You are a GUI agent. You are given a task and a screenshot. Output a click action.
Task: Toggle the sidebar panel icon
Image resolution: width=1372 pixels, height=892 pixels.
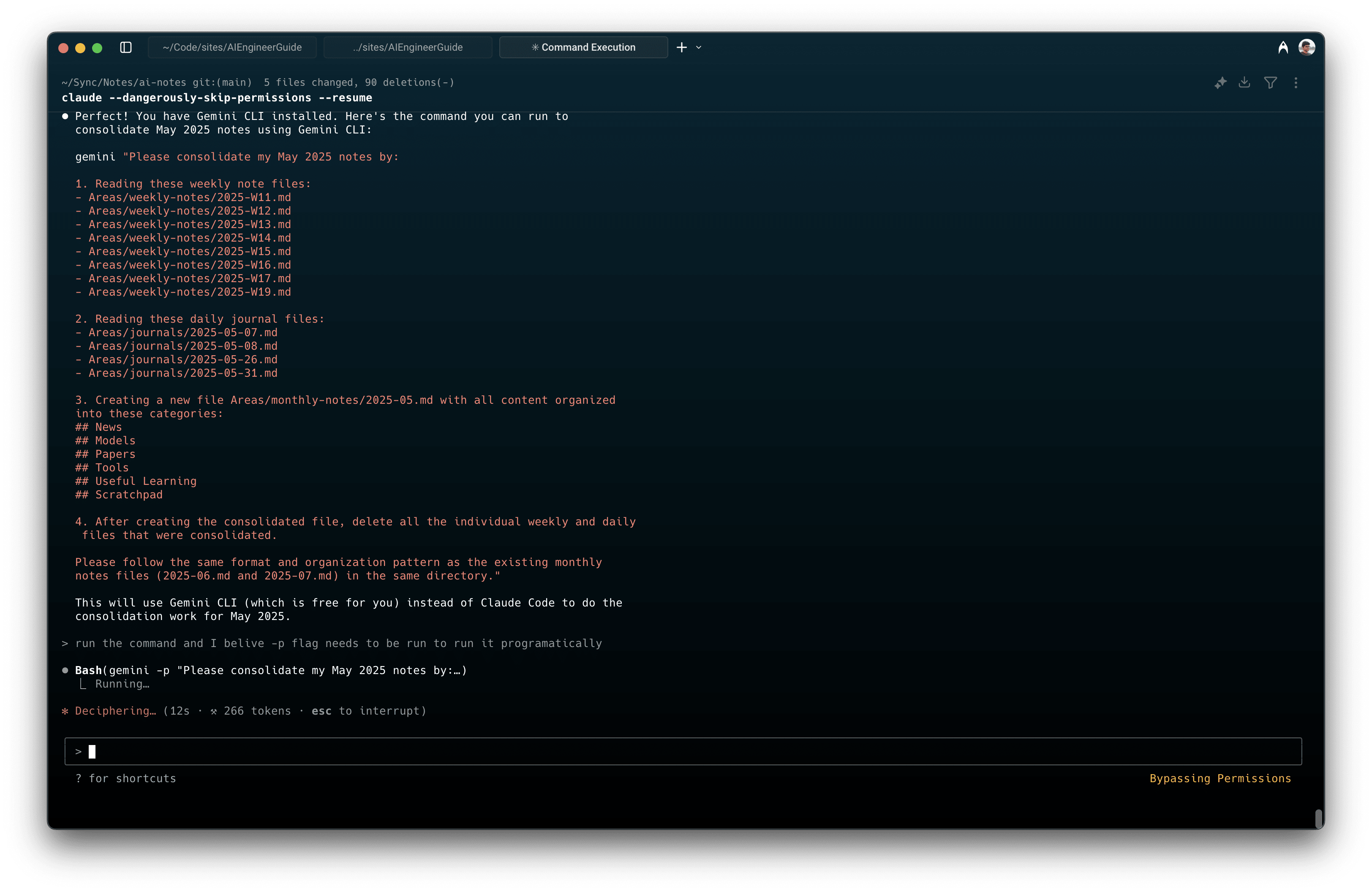tap(126, 47)
